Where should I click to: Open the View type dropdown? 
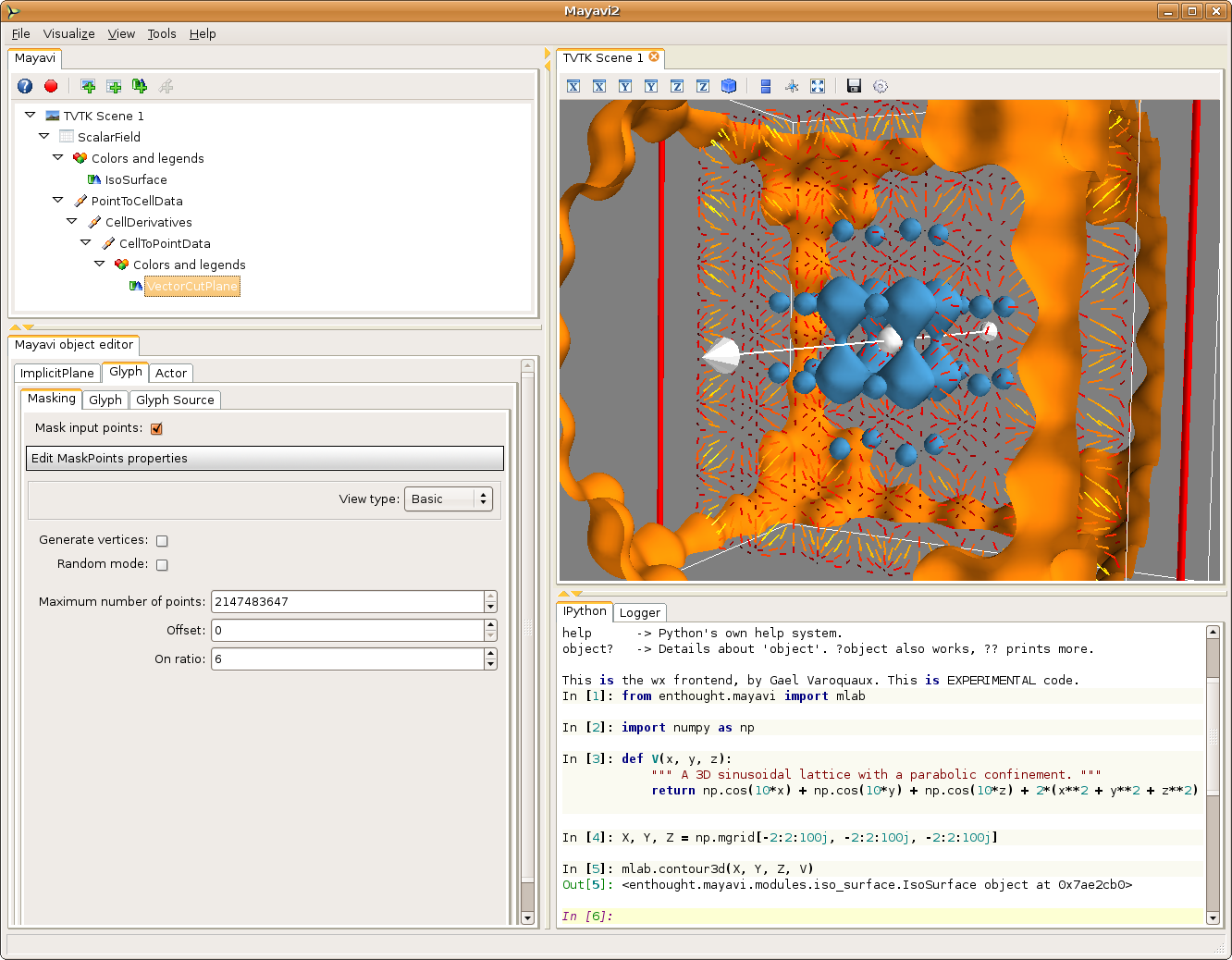click(449, 499)
